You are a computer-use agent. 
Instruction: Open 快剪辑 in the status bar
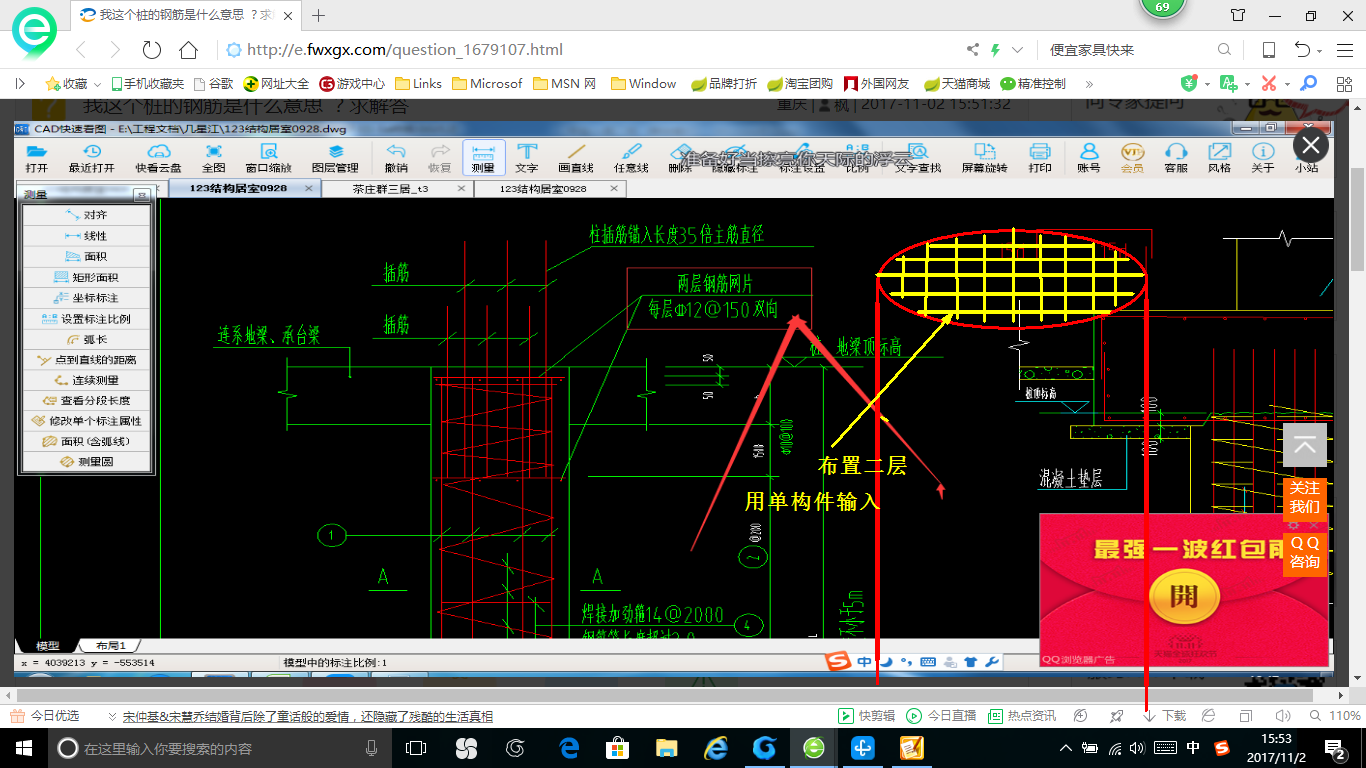point(866,716)
